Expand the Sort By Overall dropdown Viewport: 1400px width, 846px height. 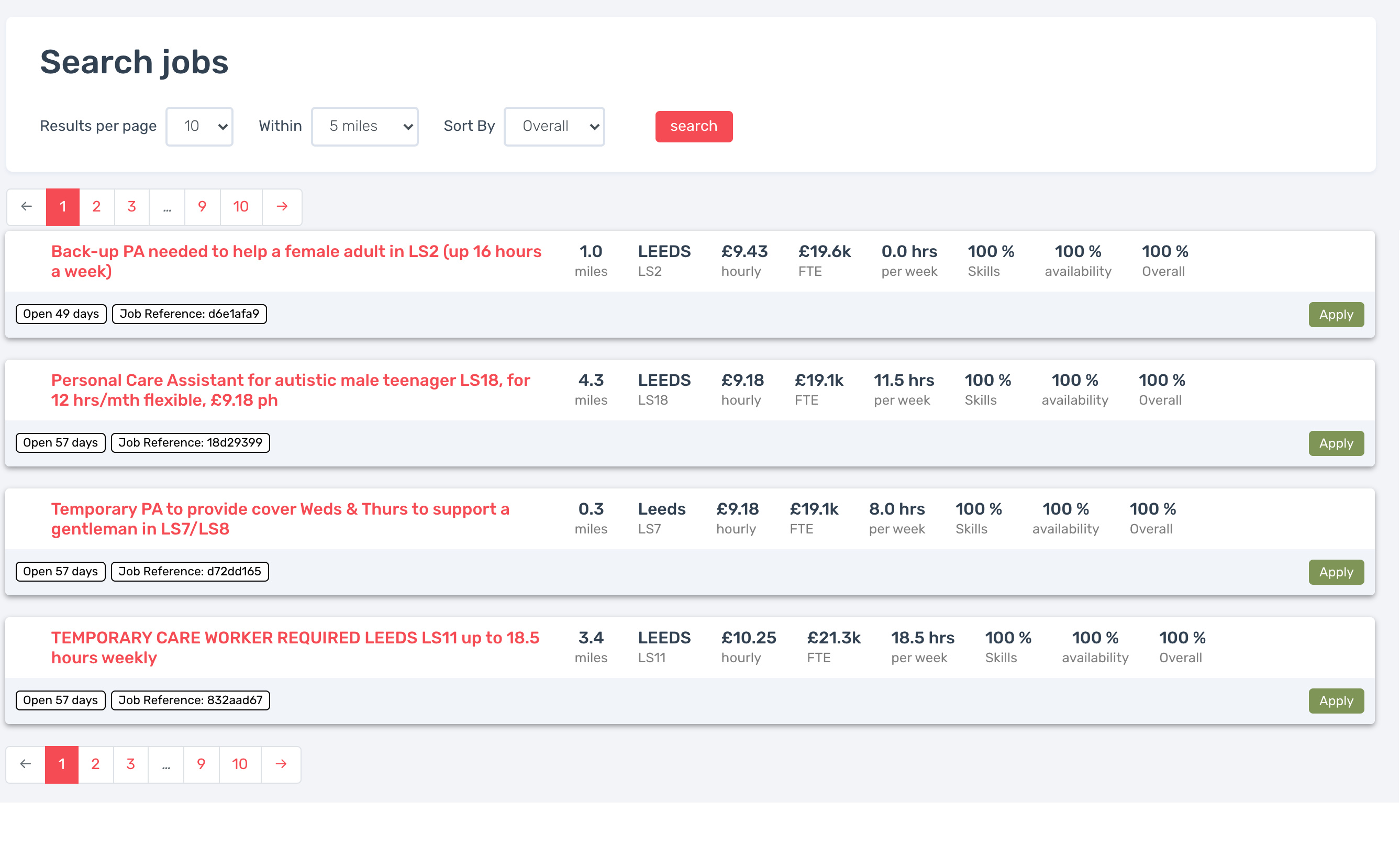[554, 126]
